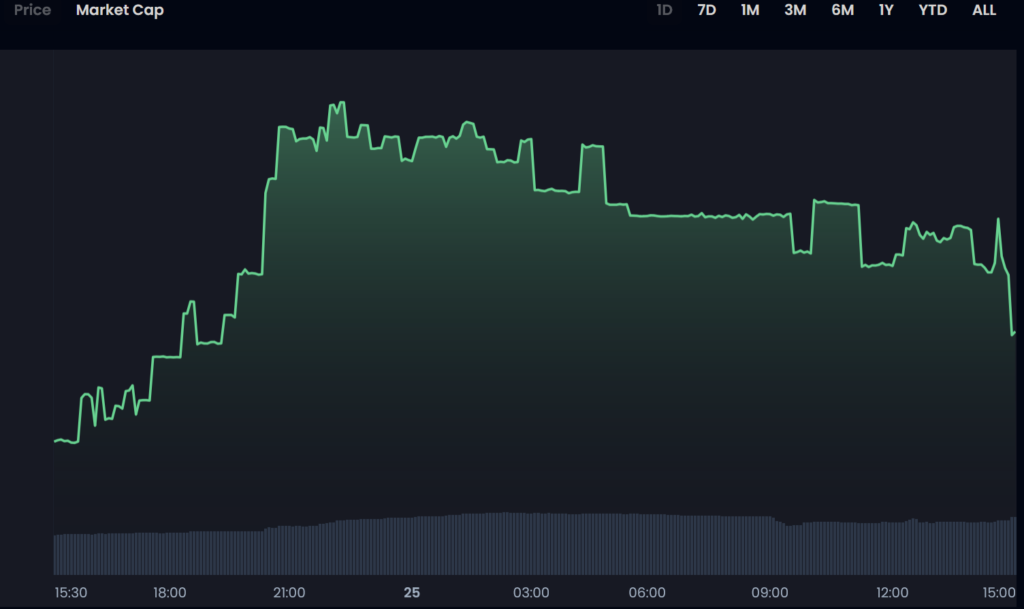Click the 09:00 time axis label

(x=771, y=593)
